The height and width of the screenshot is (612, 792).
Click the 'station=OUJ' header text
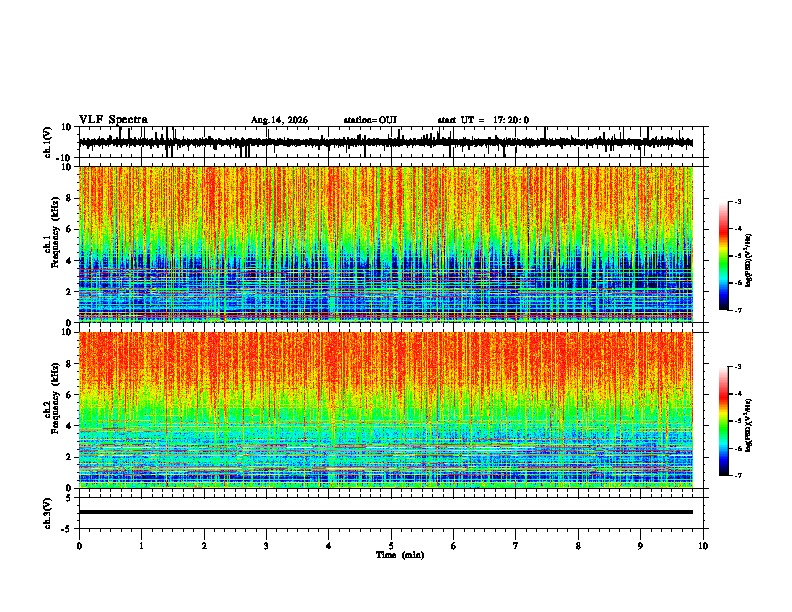tap(370, 120)
